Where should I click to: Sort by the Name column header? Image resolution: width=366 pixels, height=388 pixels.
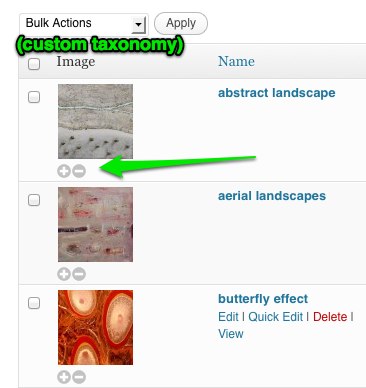click(236, 61)
